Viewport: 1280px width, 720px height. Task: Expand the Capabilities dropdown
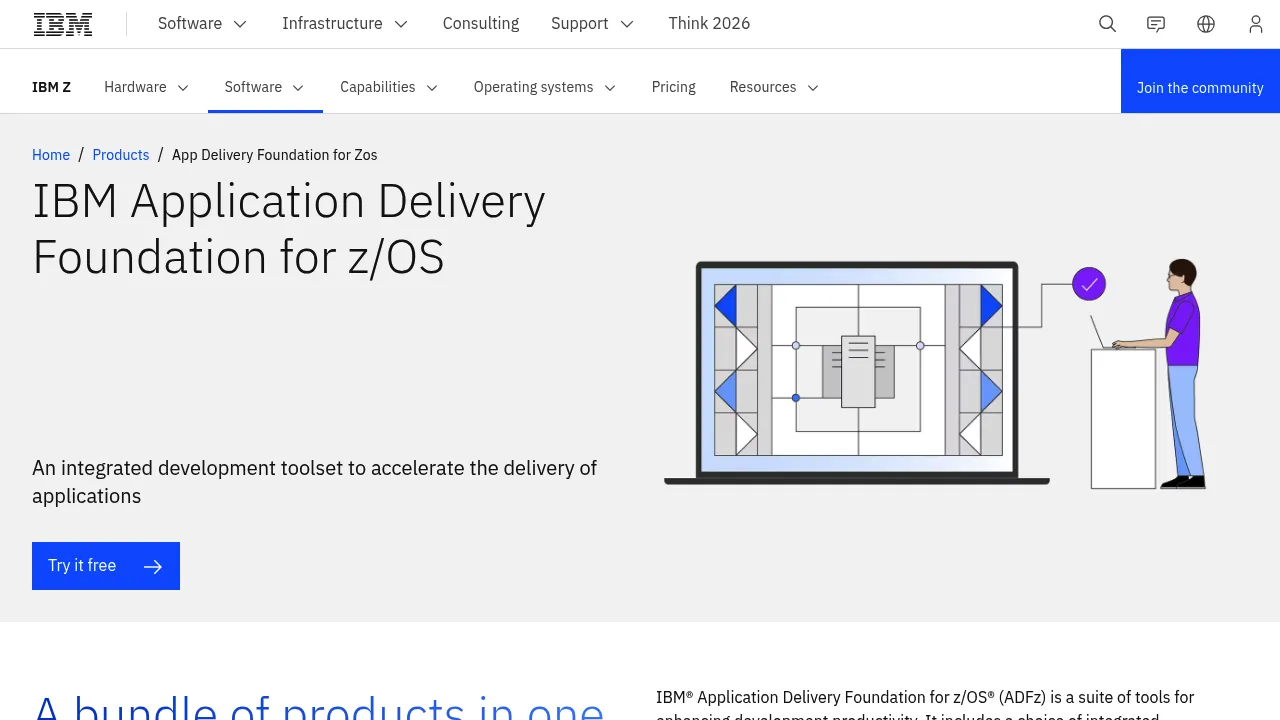(389, 87)
